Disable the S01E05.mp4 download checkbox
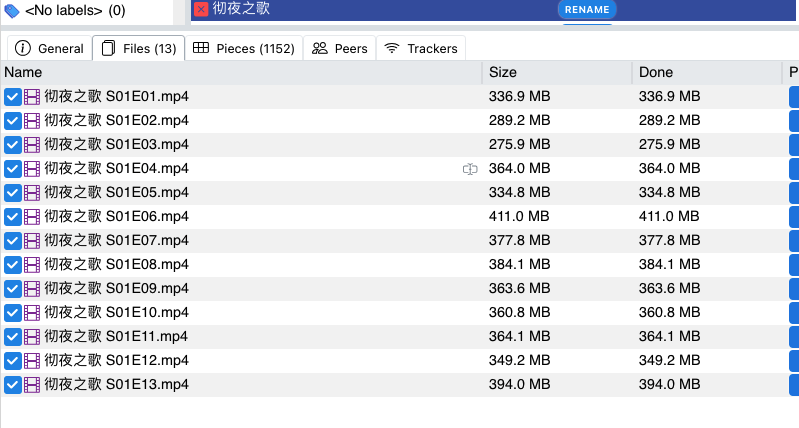This screenshot has height=428, width=799. (x=12, y=192)
